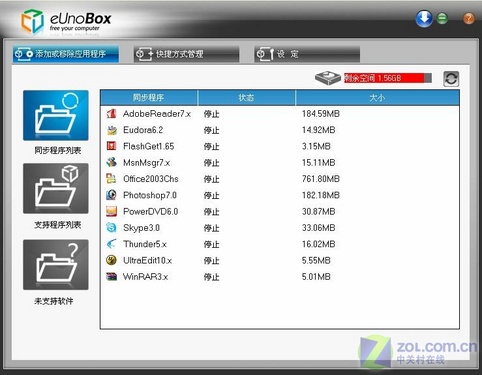This screenshot has height=375, width=482.
Task: Click 停止 status in AdobeReader7.x row
Action: (211, 114)
